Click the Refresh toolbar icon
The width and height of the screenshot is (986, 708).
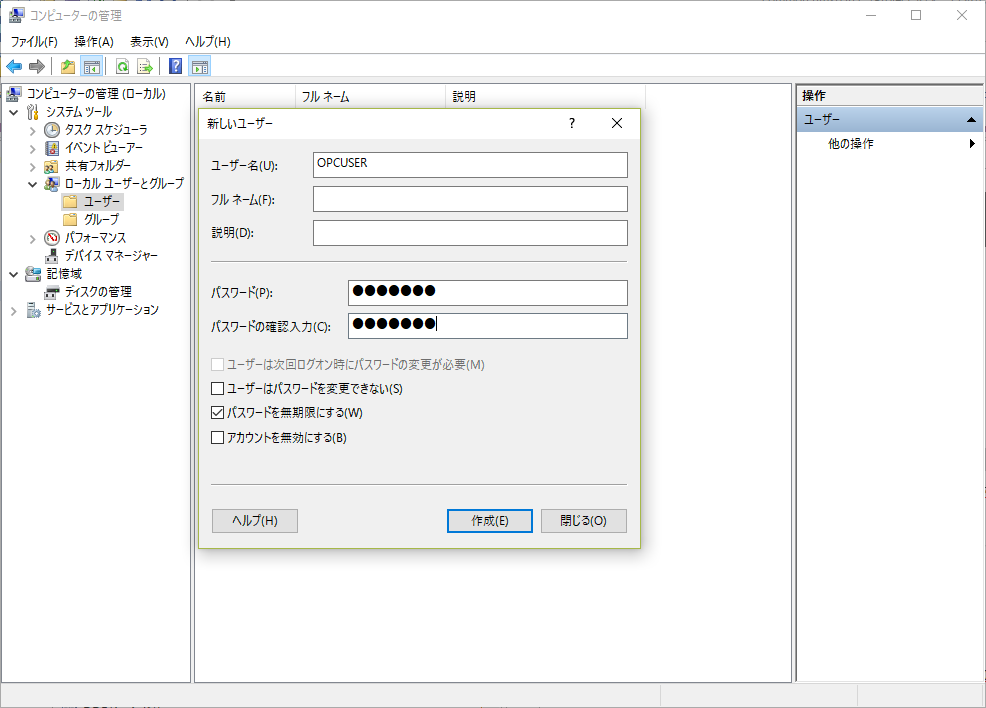[x=120, y=66]
